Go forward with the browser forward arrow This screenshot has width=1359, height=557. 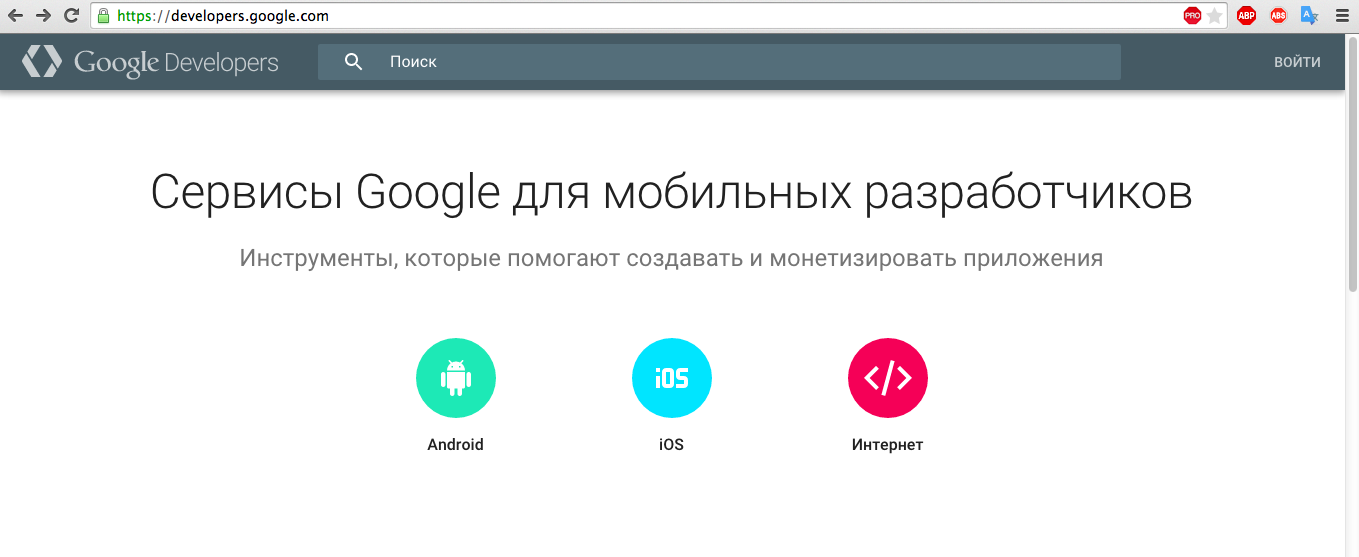43,16
